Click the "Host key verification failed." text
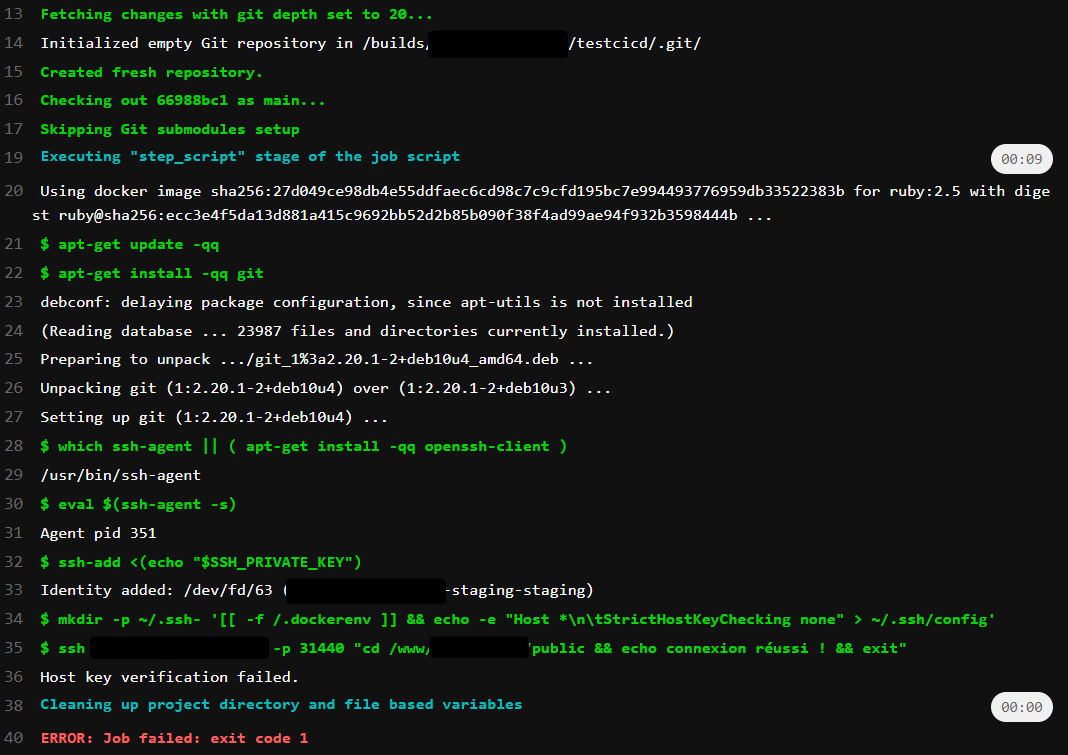This screenshot has height=755, width=1068. pos(169,678)
